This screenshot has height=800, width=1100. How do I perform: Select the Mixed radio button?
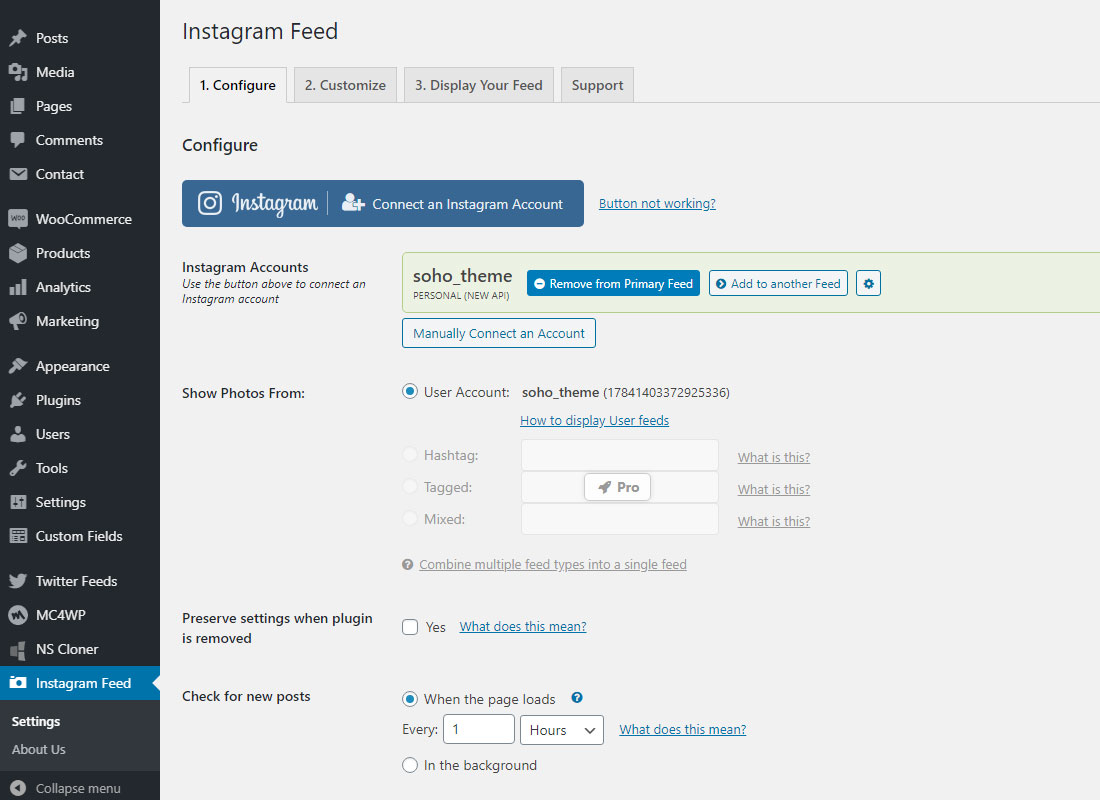(410, 519)
